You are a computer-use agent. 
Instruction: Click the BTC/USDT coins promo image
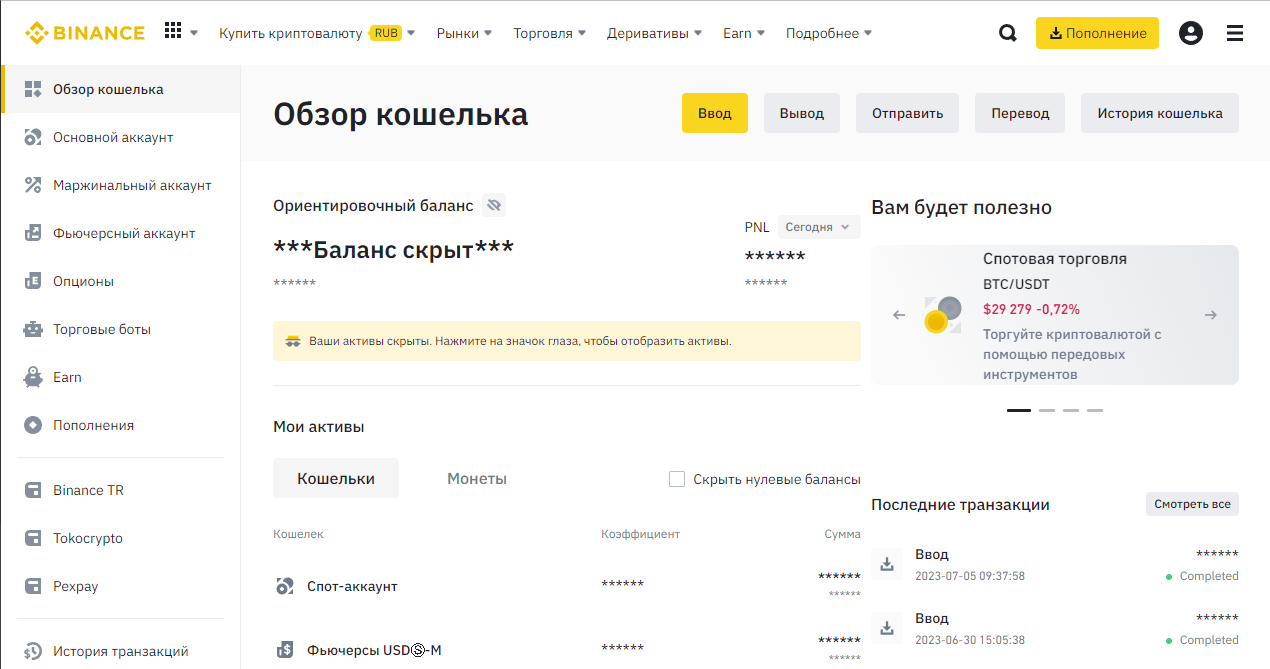pos(943,315)
